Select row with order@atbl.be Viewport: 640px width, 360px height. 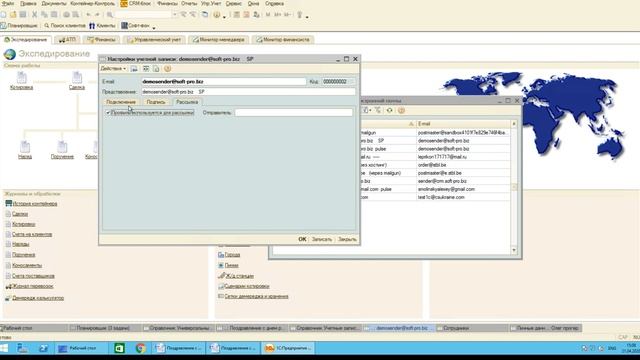coord(436,165)
